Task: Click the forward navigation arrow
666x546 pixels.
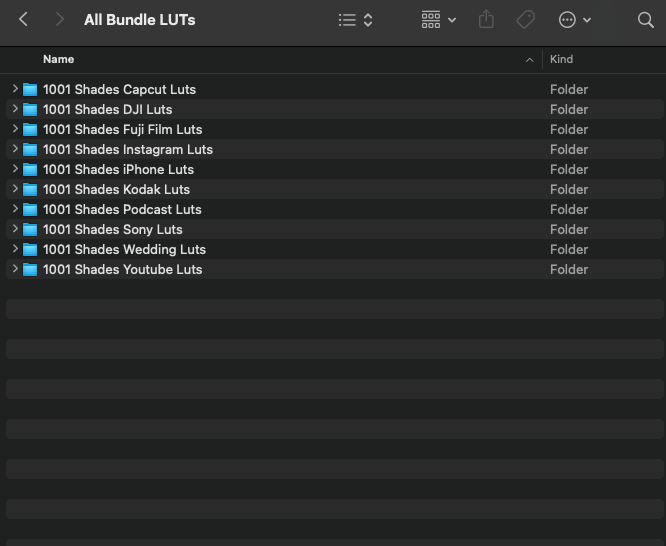Action: (x=60, y=20)
